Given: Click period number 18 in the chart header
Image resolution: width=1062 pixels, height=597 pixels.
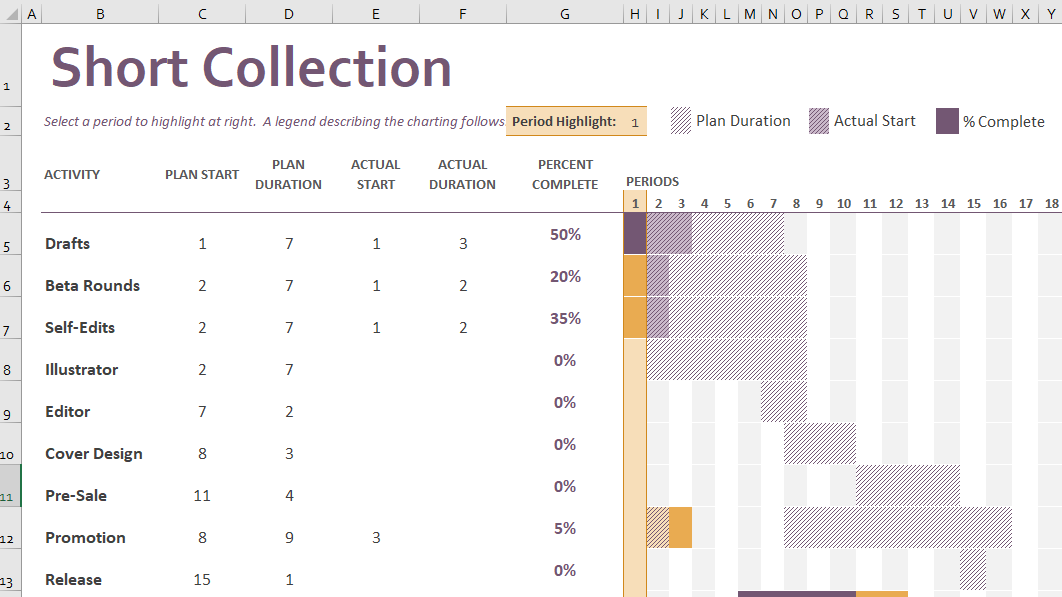Looking at the screenshot, I should pos(1051,203).
